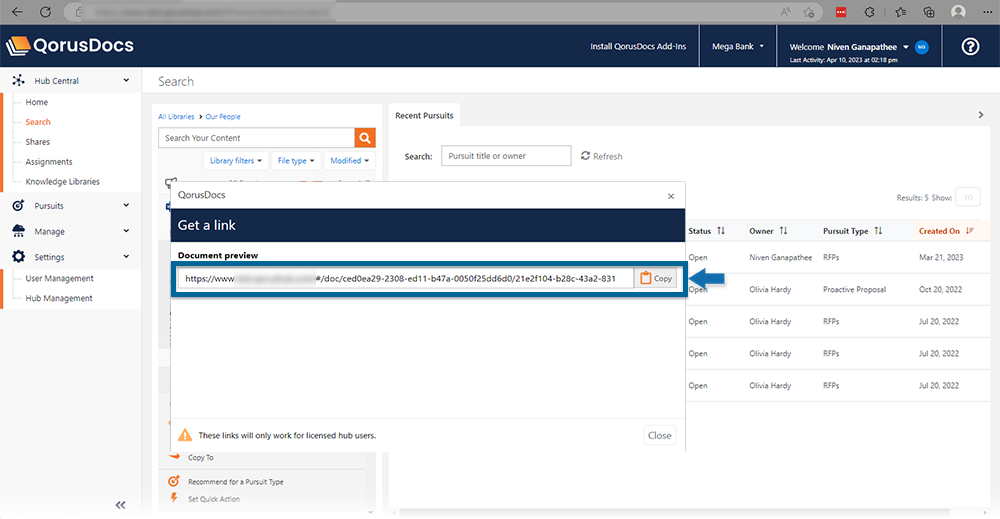The height and width of the screenshot is (519, 1000).
Task: Click the Proactive Proposal cell
Action: pos(855,289)
